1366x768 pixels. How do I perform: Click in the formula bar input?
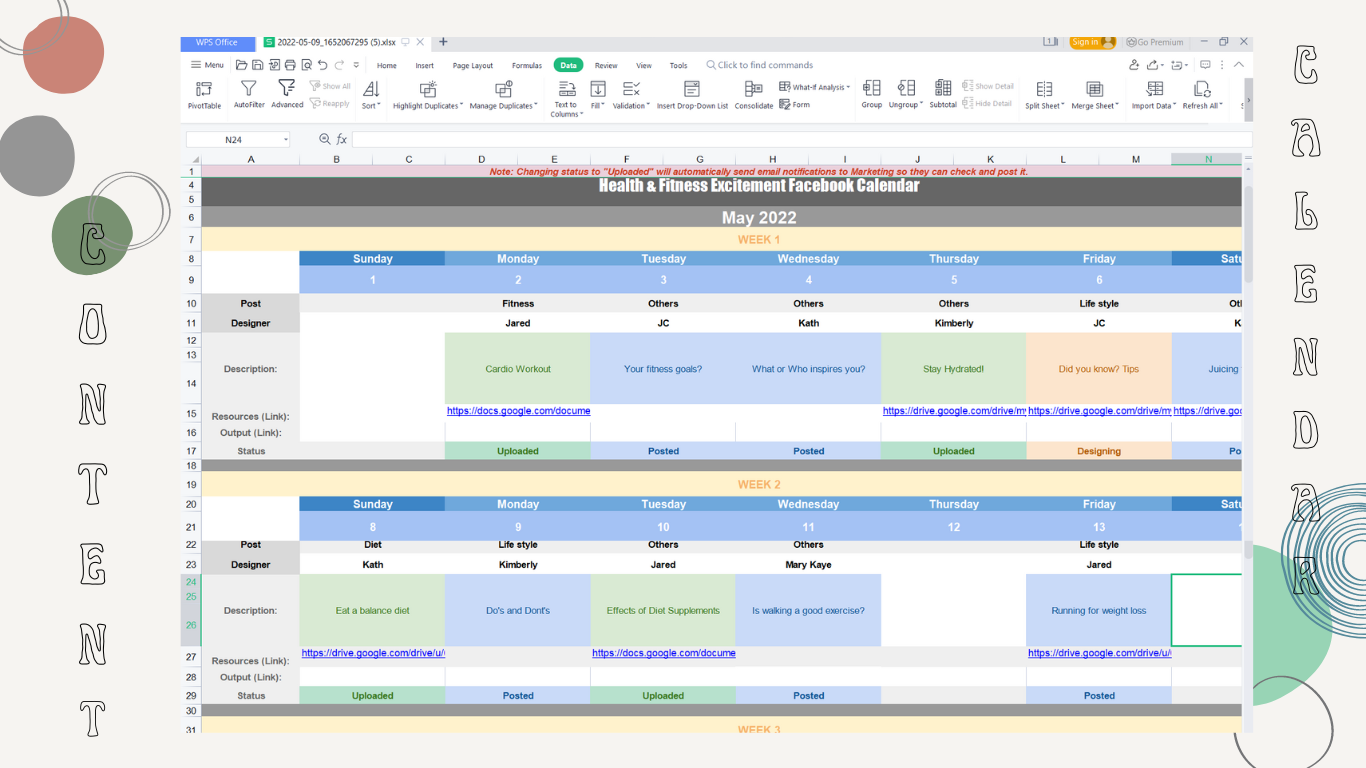[x=800, y=140]
